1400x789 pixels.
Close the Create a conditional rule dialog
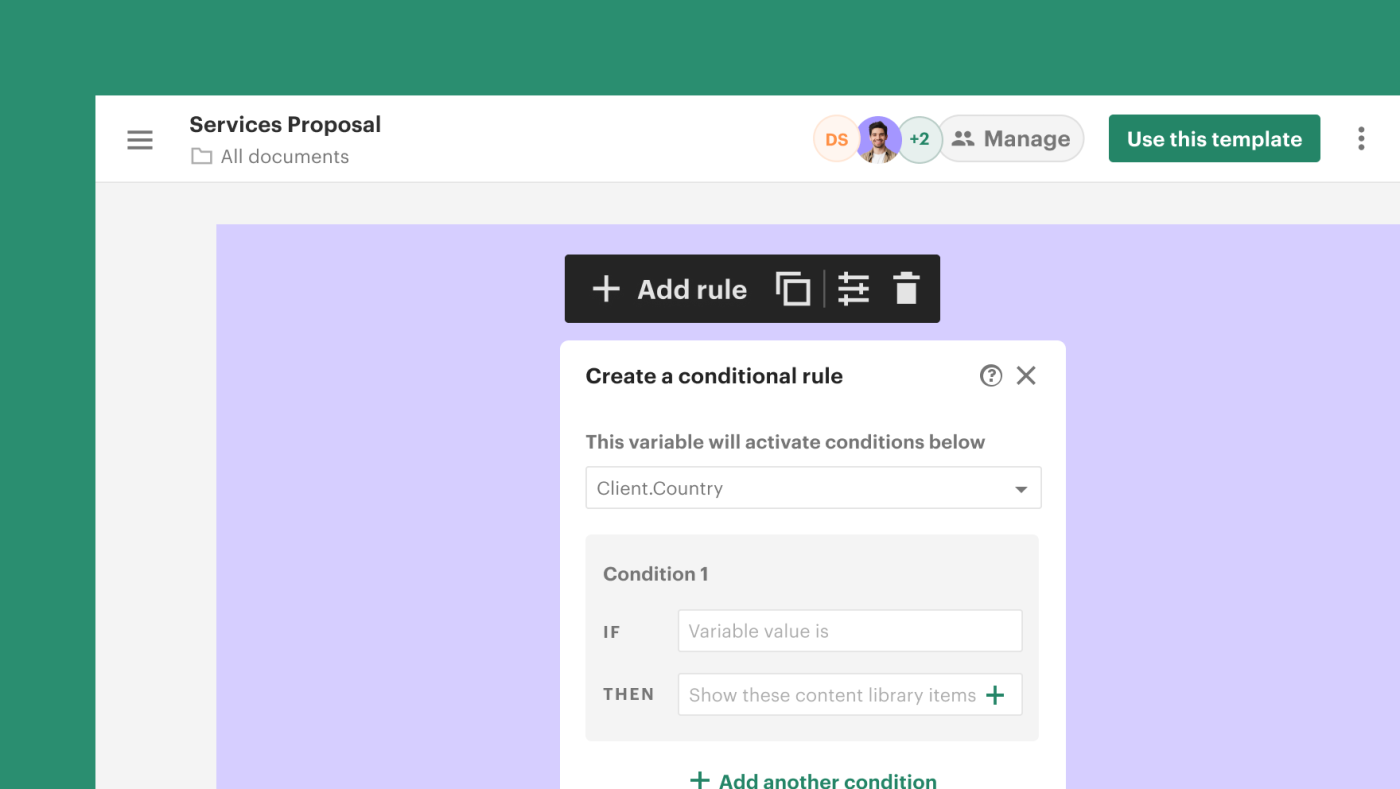pos(1026,375)
